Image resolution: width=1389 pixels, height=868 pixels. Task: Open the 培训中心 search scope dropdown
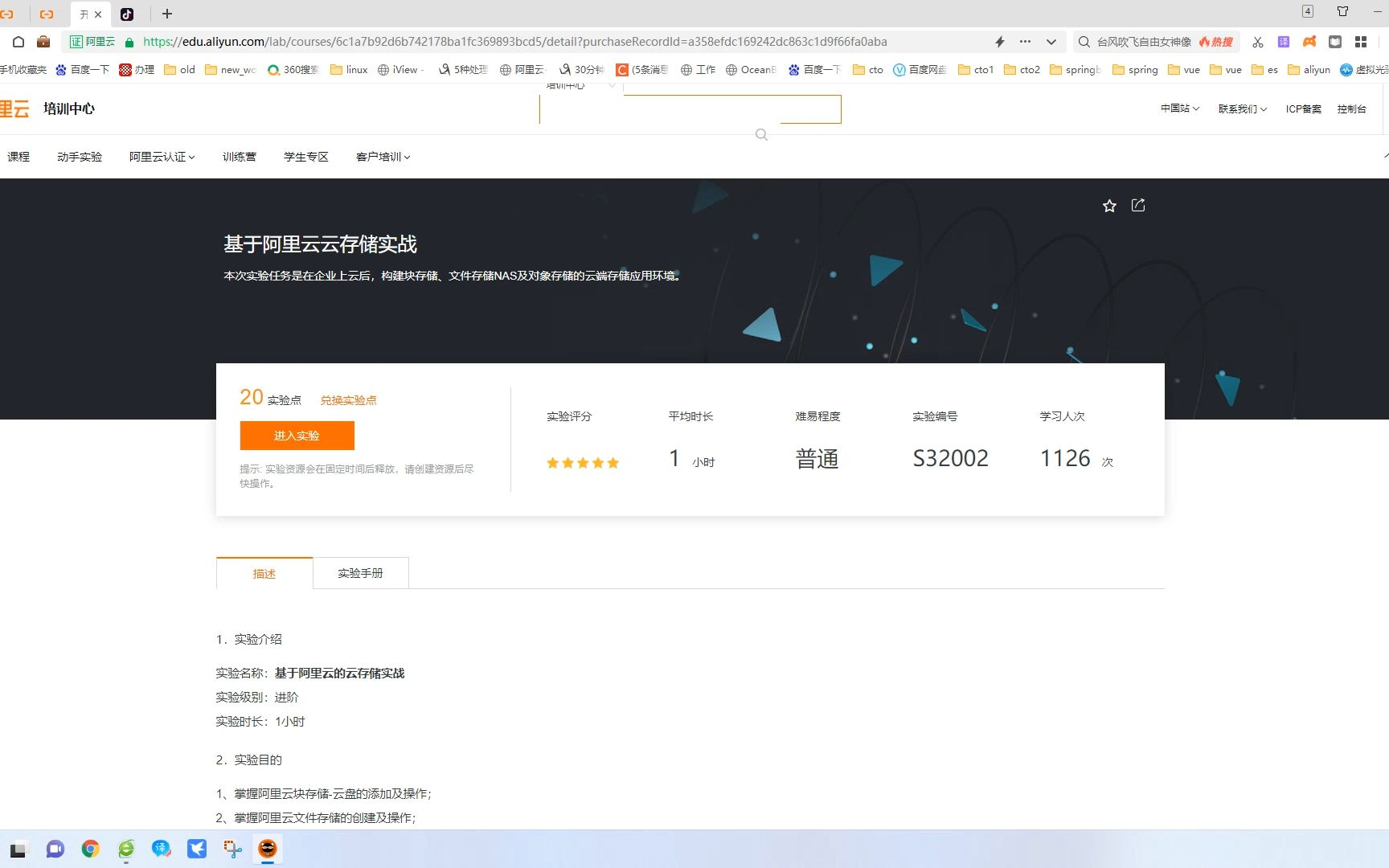point(580,85)
